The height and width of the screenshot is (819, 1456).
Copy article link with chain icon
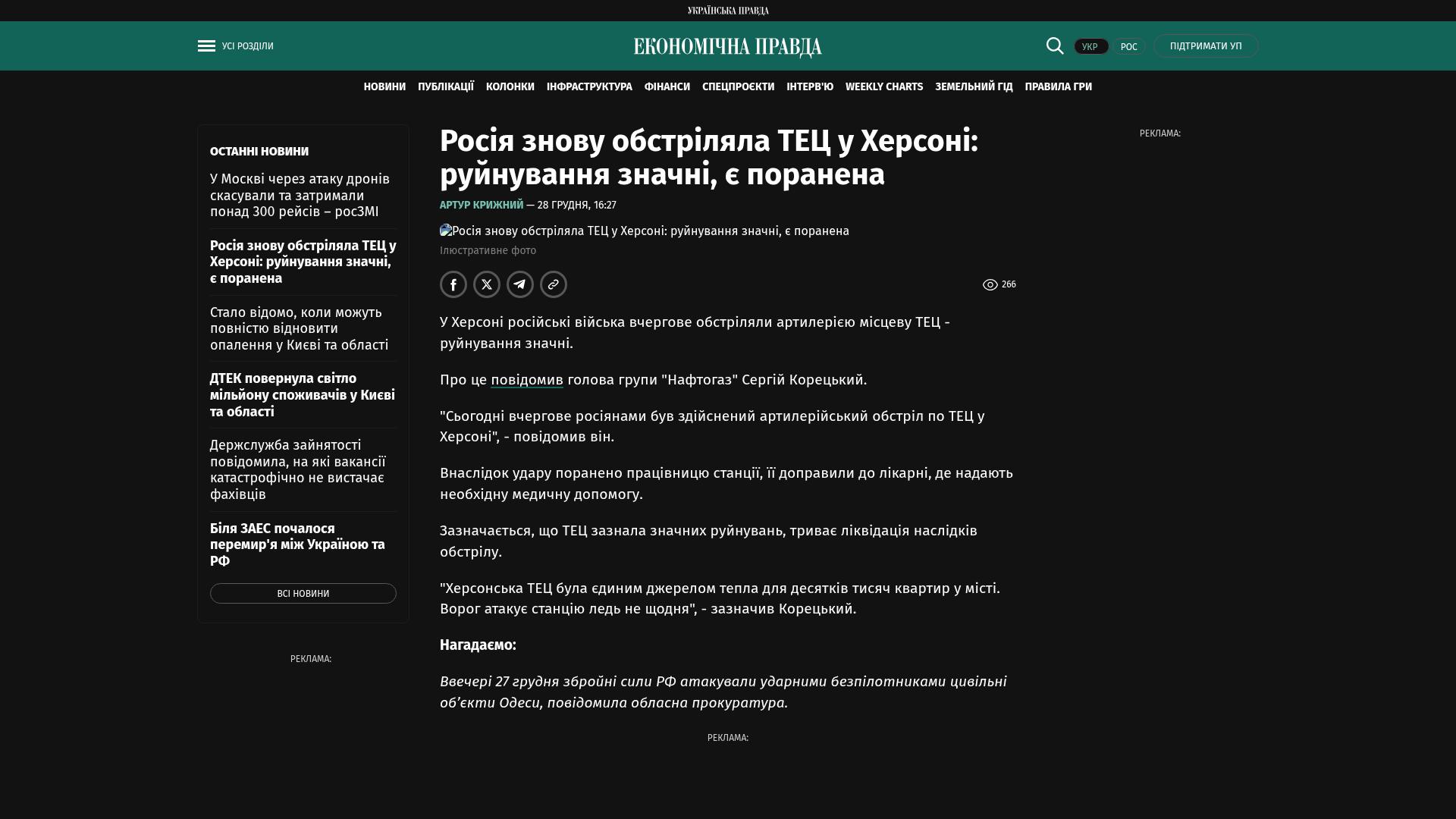pos(554,284)
